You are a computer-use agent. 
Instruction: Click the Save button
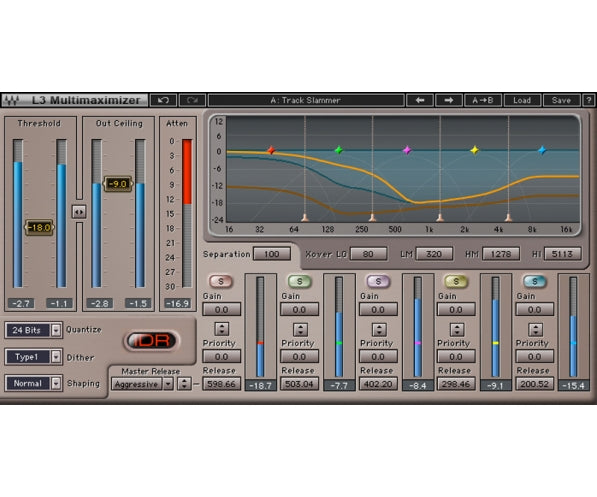[561, 100]
